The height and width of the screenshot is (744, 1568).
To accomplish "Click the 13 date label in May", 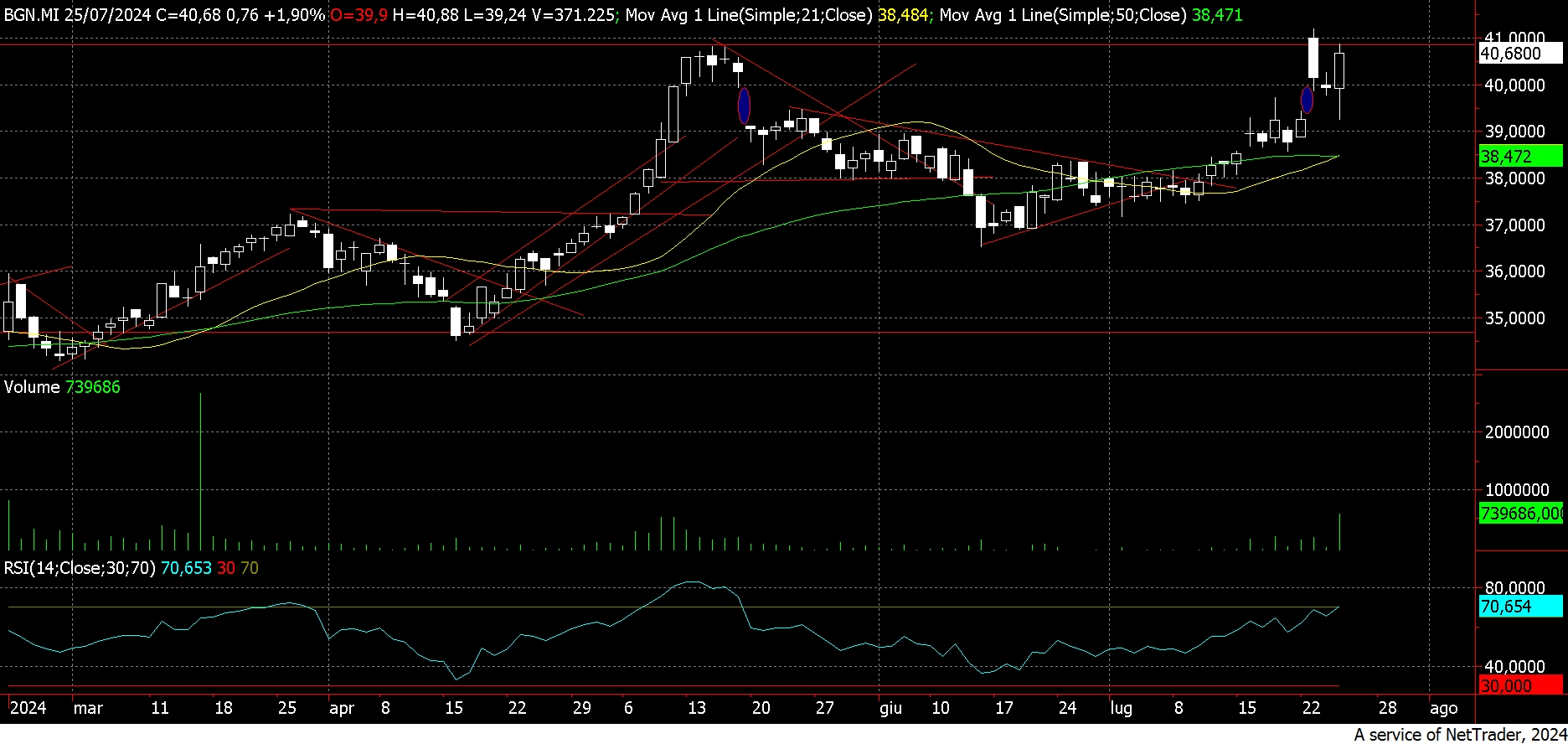I will (x=697, y=708).
